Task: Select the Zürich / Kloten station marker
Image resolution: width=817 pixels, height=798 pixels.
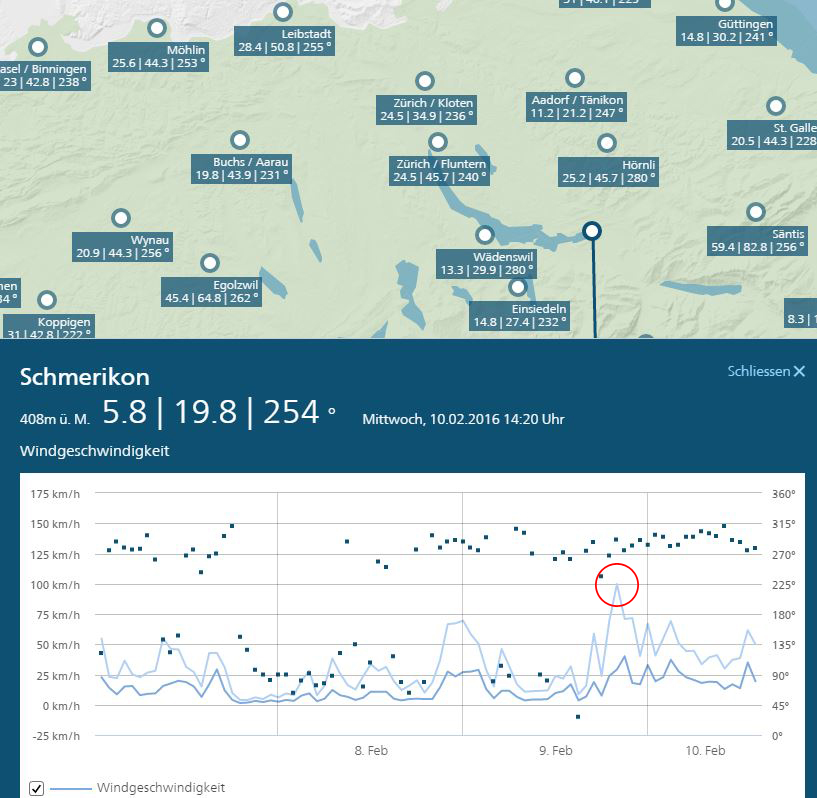Action: (x=425, y=81)
